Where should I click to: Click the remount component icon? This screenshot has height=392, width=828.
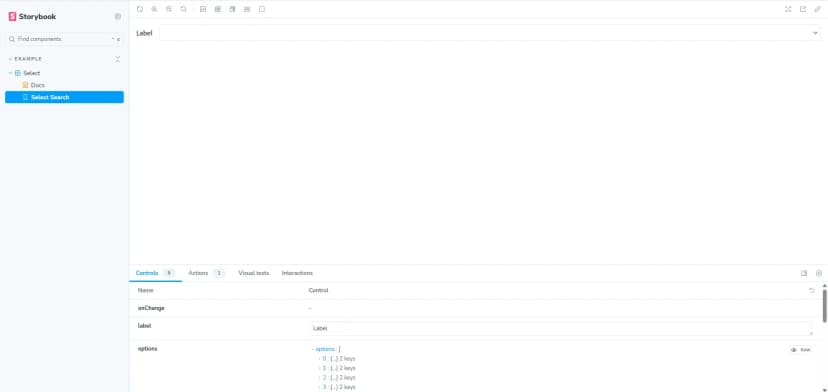pyautogui.click(x=140, y=9)
